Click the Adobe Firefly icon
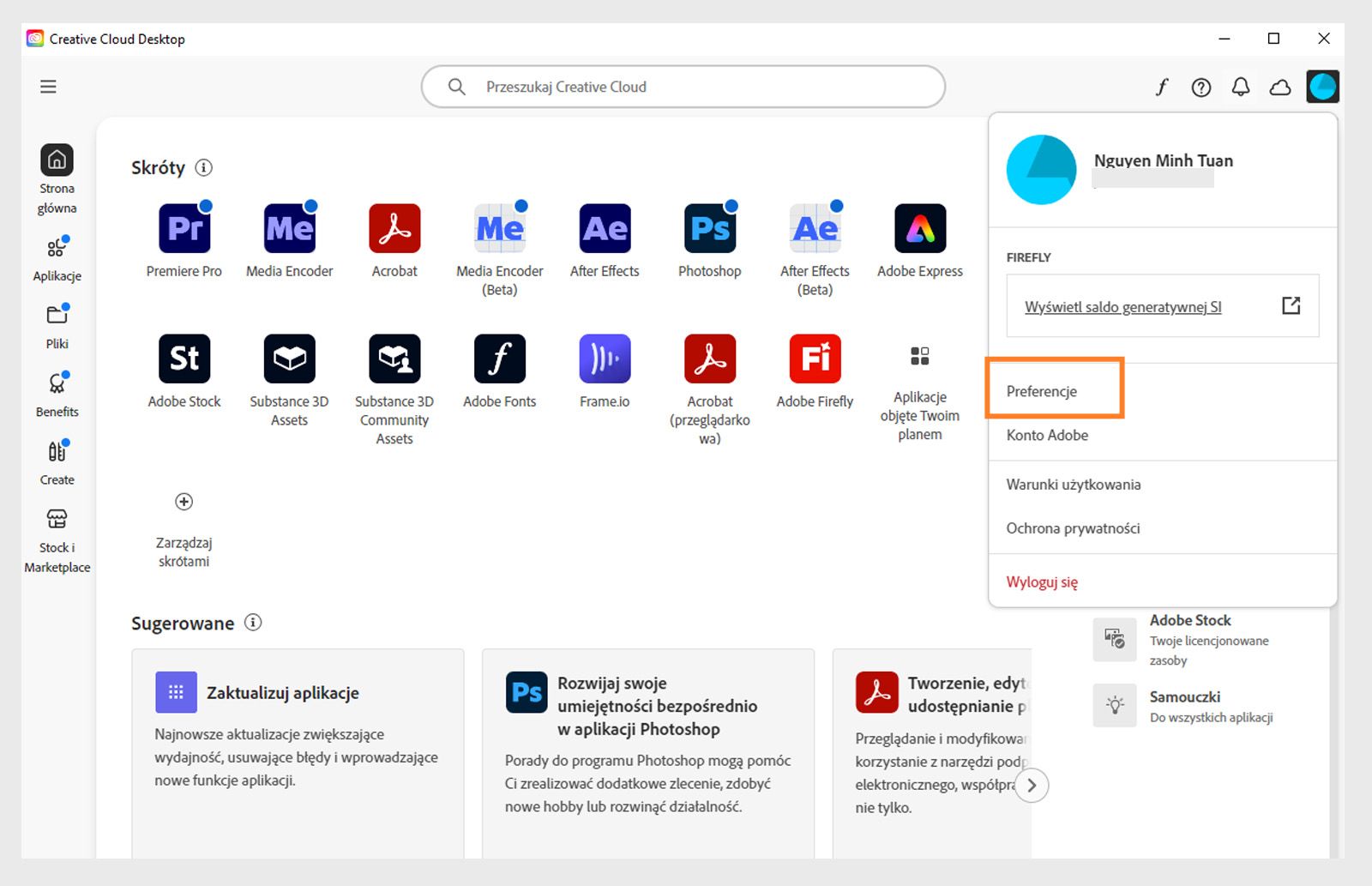 814,359
